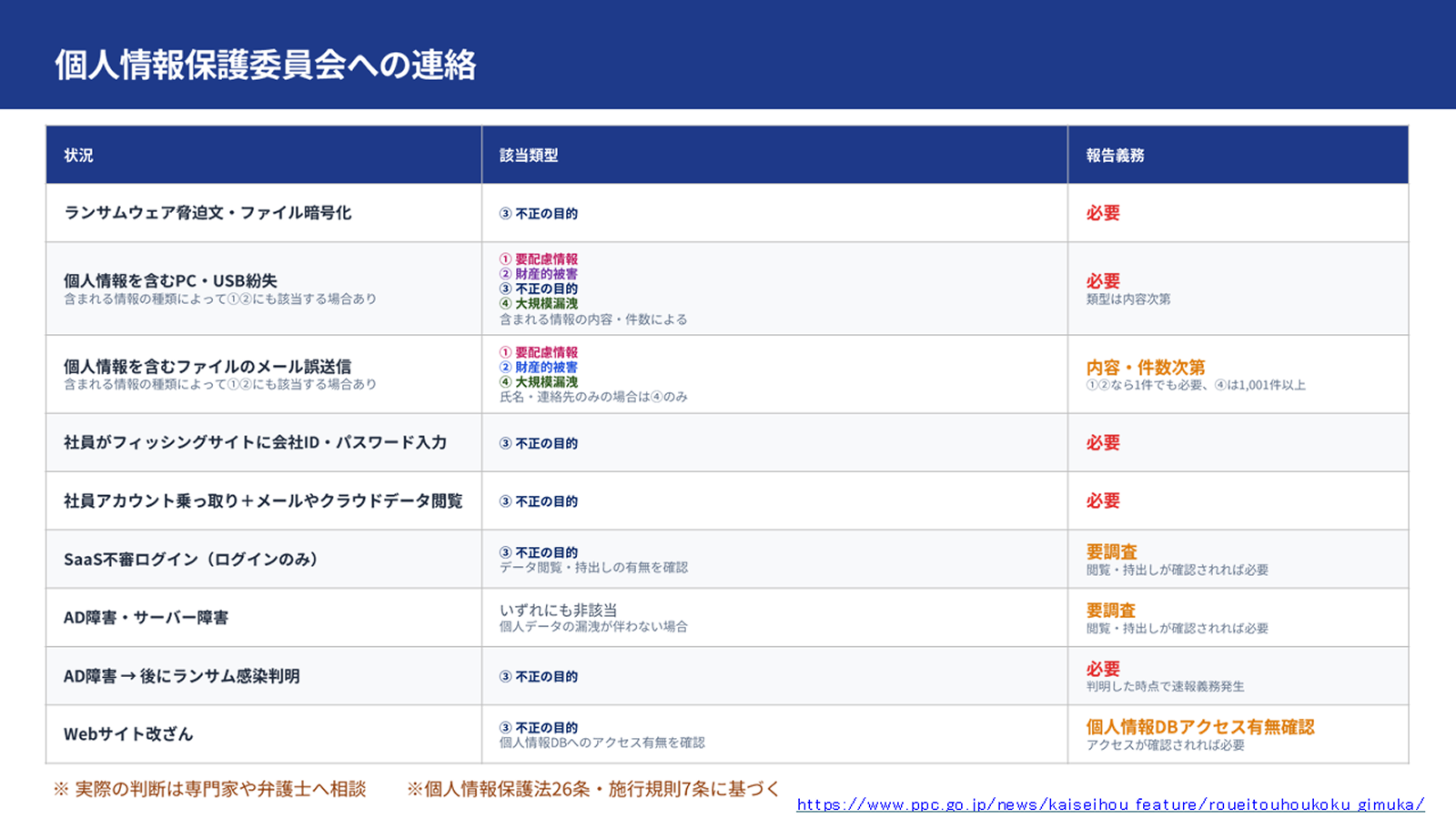Click the 実際の判断は専門家や弁護士へ相談 note
This screenshot has width=1456, height=819.
(209, 789)
